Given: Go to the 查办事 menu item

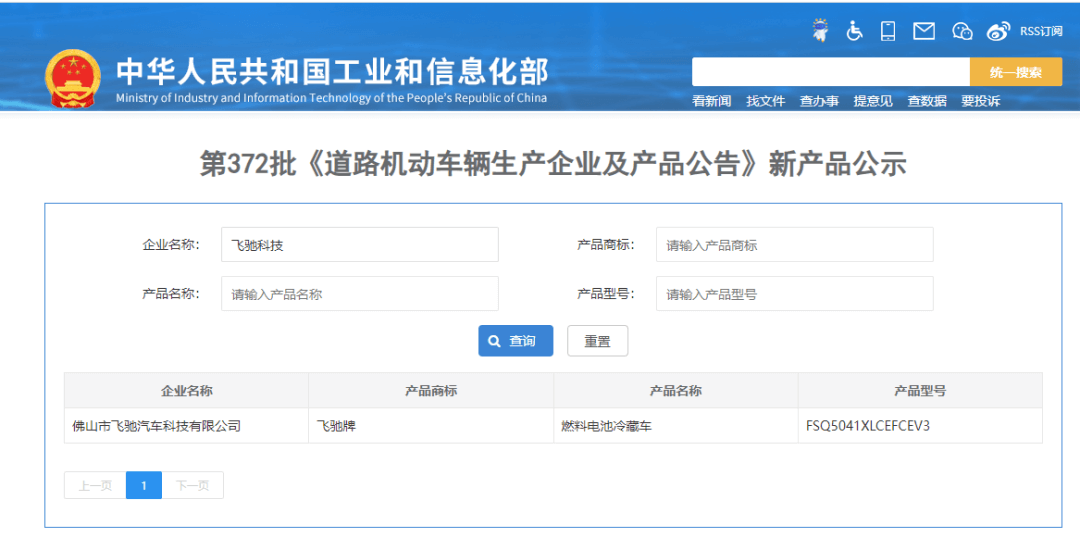Looking at the screenshot, I should click(819, 101).
